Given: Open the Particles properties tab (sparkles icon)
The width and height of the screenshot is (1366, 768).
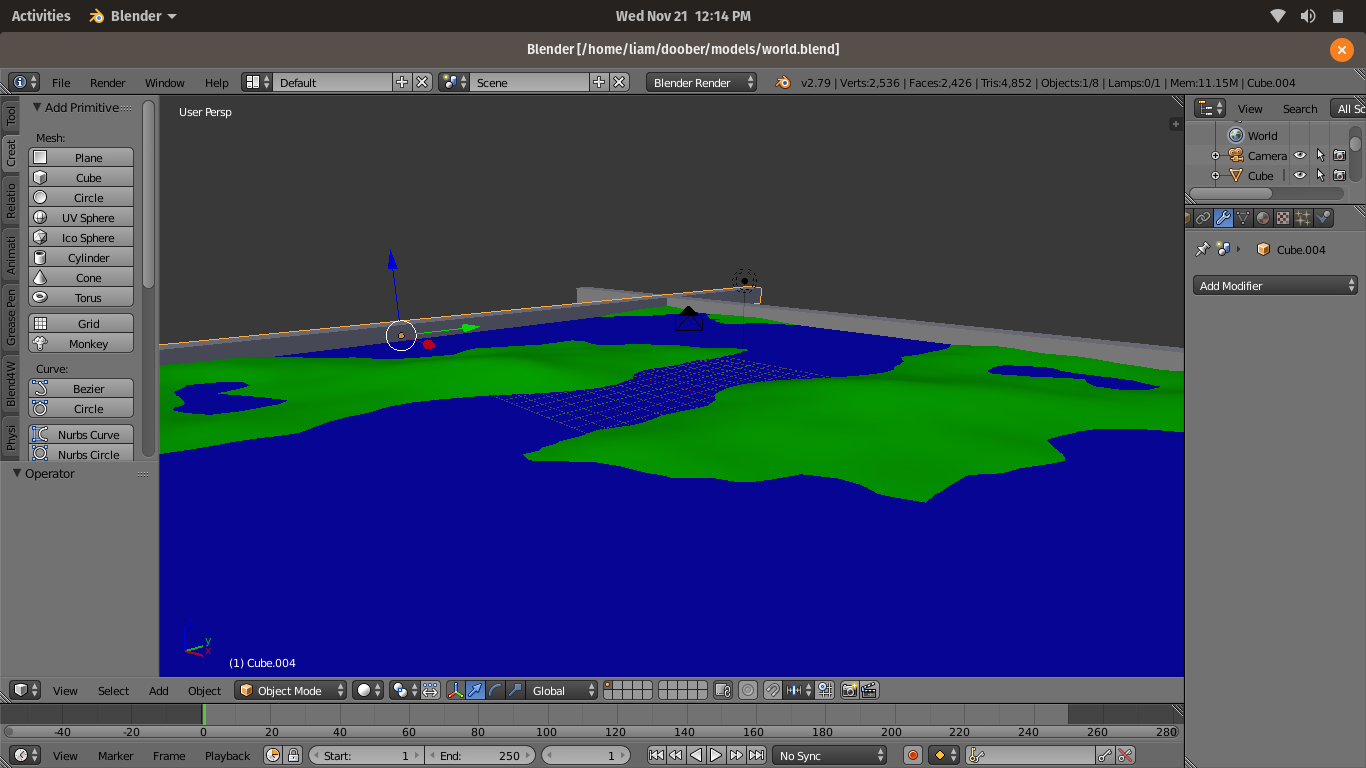Looking at the screenshot, I should coord(1303,218).
